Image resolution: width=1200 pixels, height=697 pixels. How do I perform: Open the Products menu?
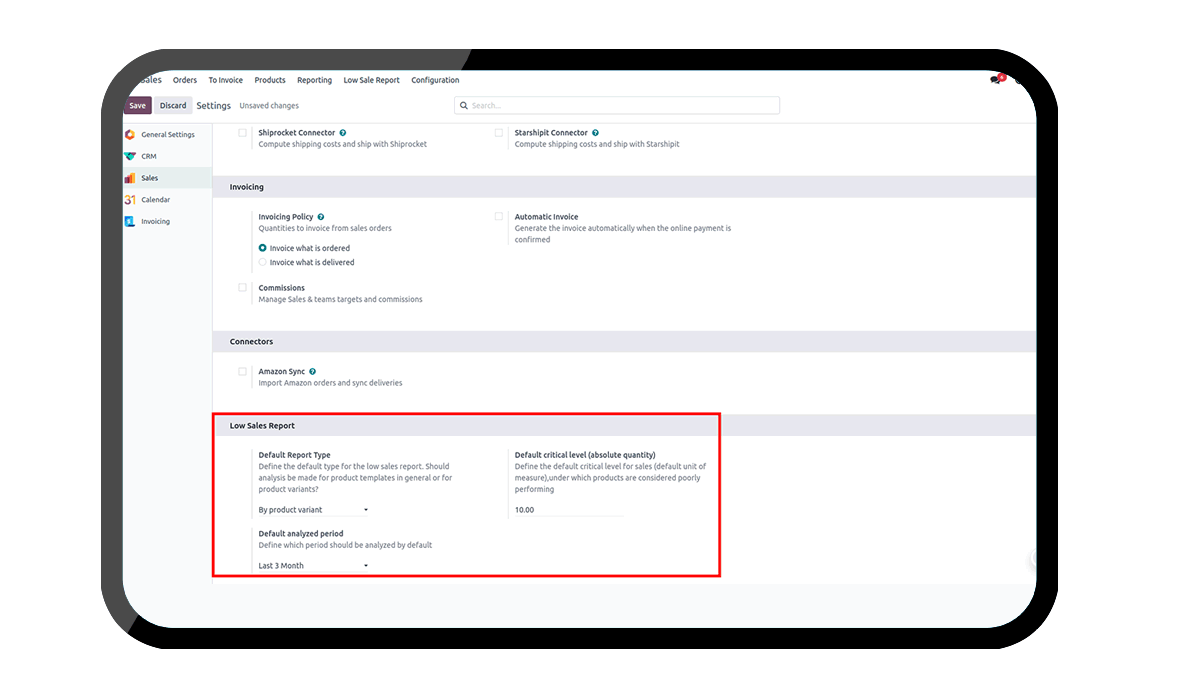click(270, 80)
